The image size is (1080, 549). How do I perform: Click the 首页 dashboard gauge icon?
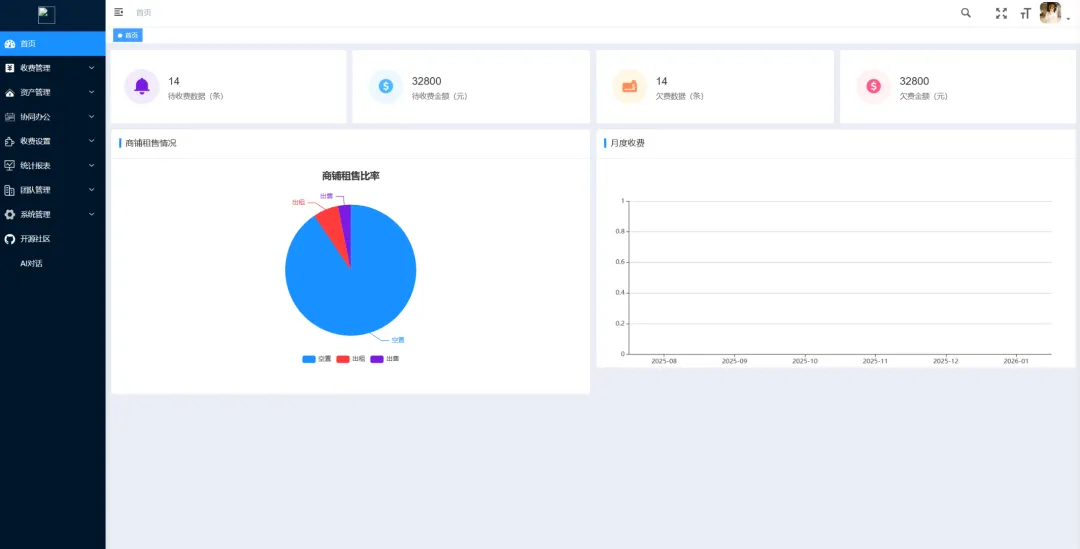click(10, 43)
